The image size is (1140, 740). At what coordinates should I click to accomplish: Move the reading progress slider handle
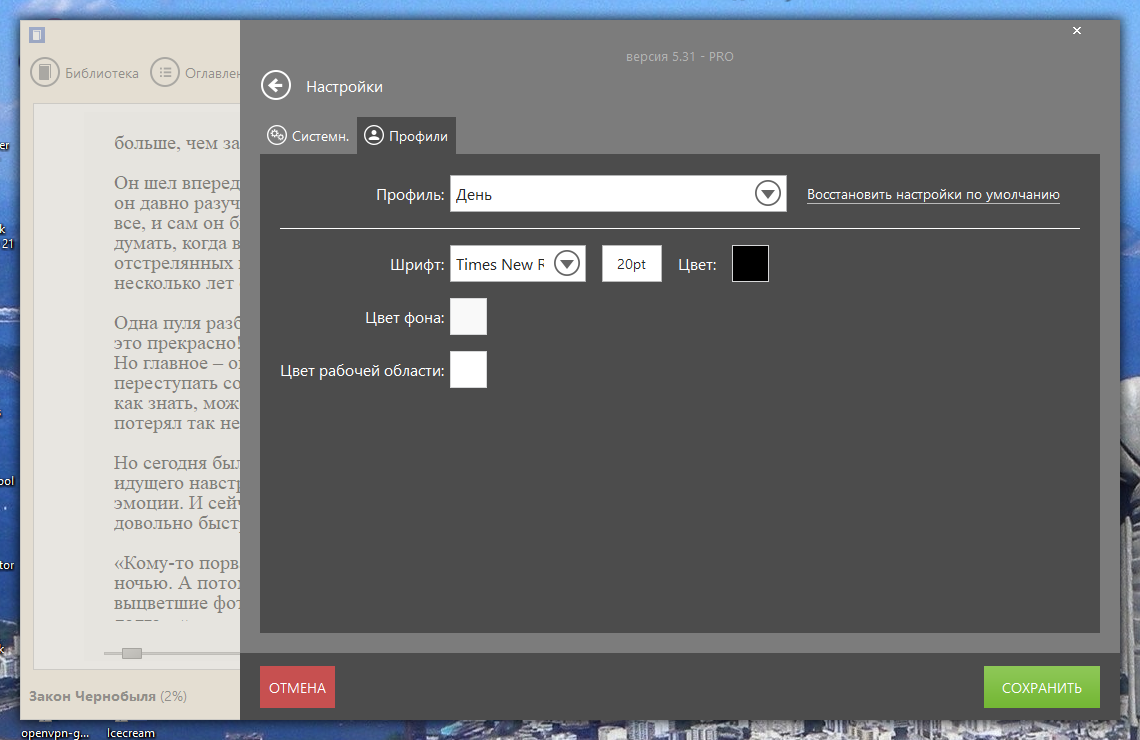(132, 653)
